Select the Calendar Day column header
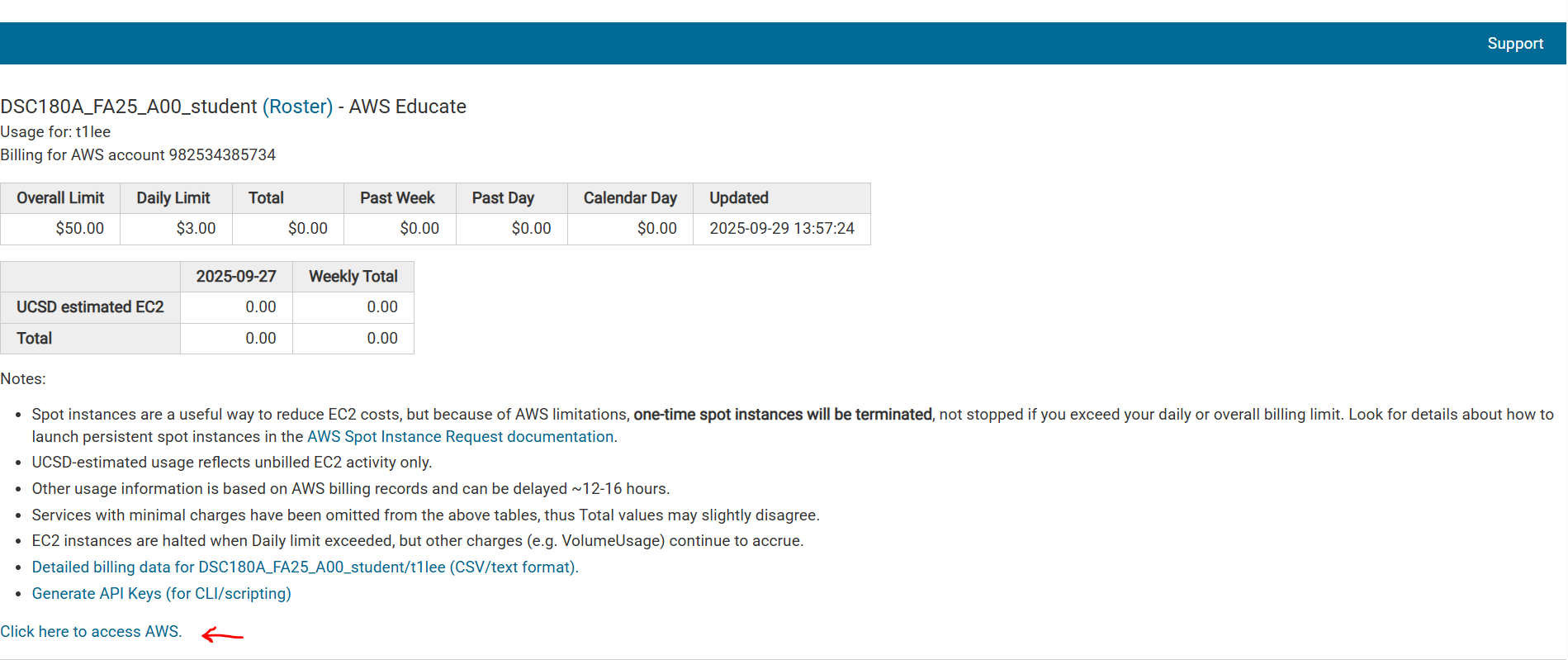1568x660 pixels. point(630,198)
